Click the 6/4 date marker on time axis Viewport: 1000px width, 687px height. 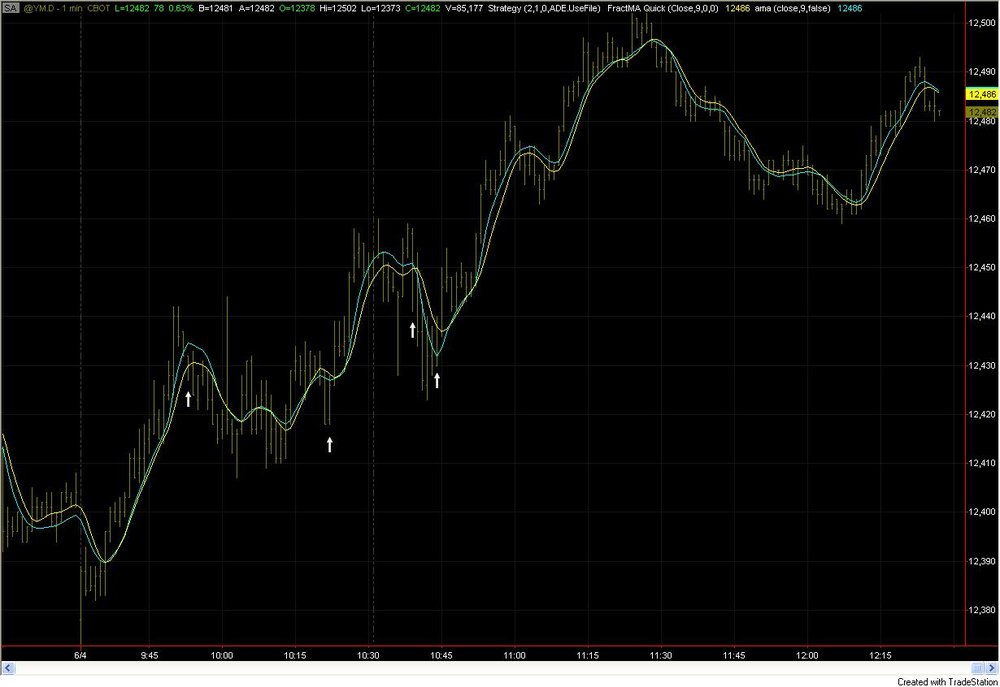tap(80, 655)
